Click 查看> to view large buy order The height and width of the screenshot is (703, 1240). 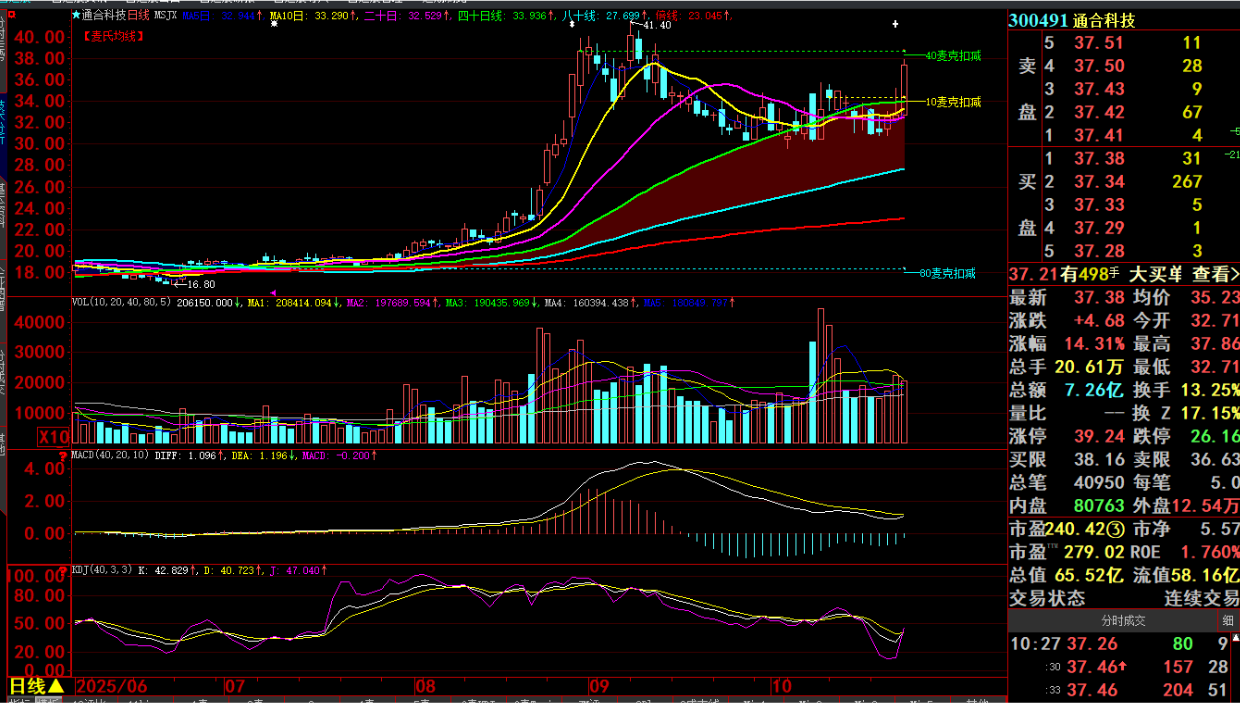[x=1211, y=273]
